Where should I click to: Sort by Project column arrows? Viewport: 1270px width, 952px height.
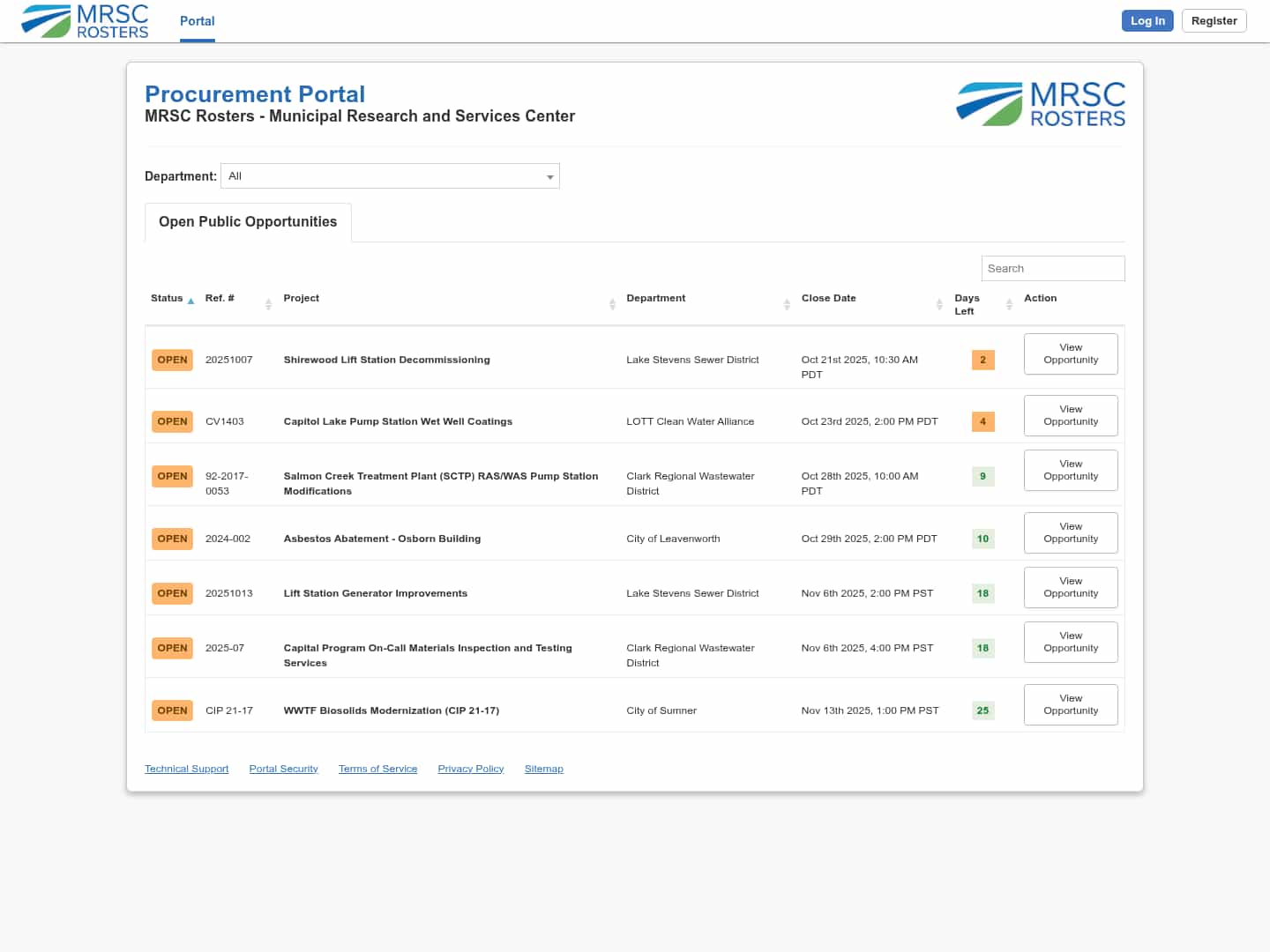pyautogui.click(x=612, y=304)
